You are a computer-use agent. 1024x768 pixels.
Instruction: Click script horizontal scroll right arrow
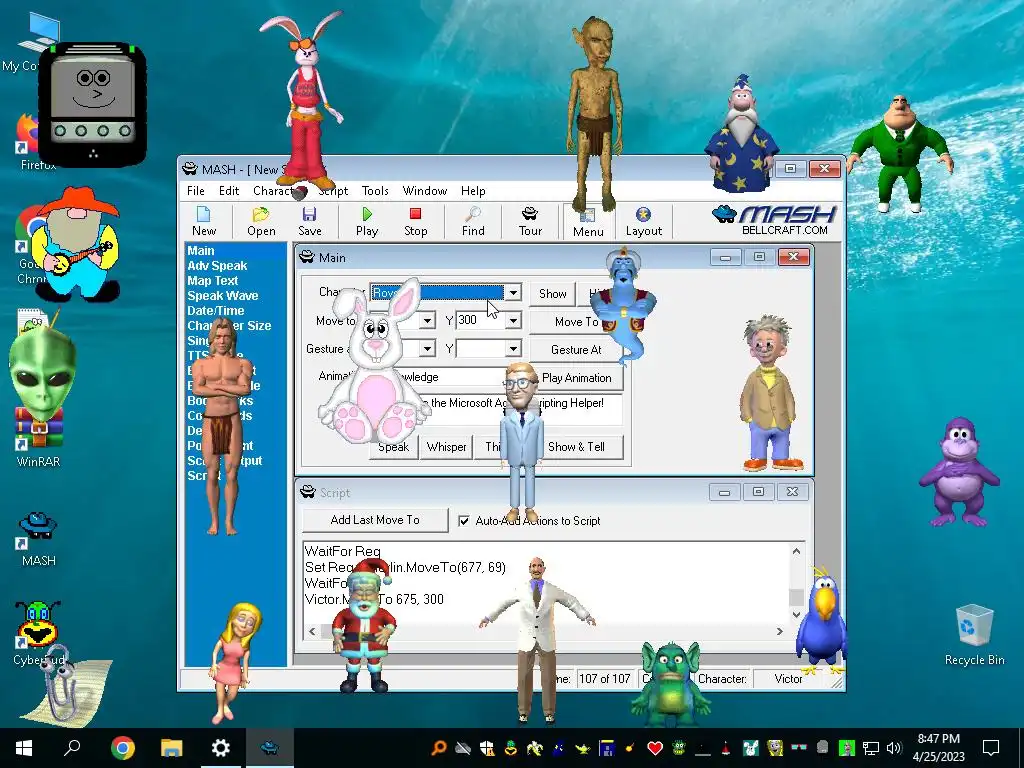pyautogui.click(x=779, y=631)
